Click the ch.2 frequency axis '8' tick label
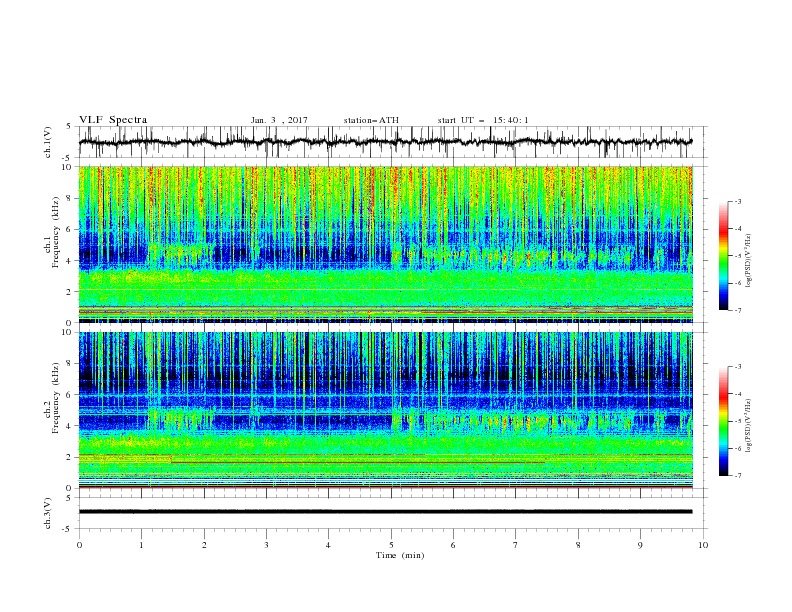The height and width of the screenshot is (612, 792). (x=70, y=364)
